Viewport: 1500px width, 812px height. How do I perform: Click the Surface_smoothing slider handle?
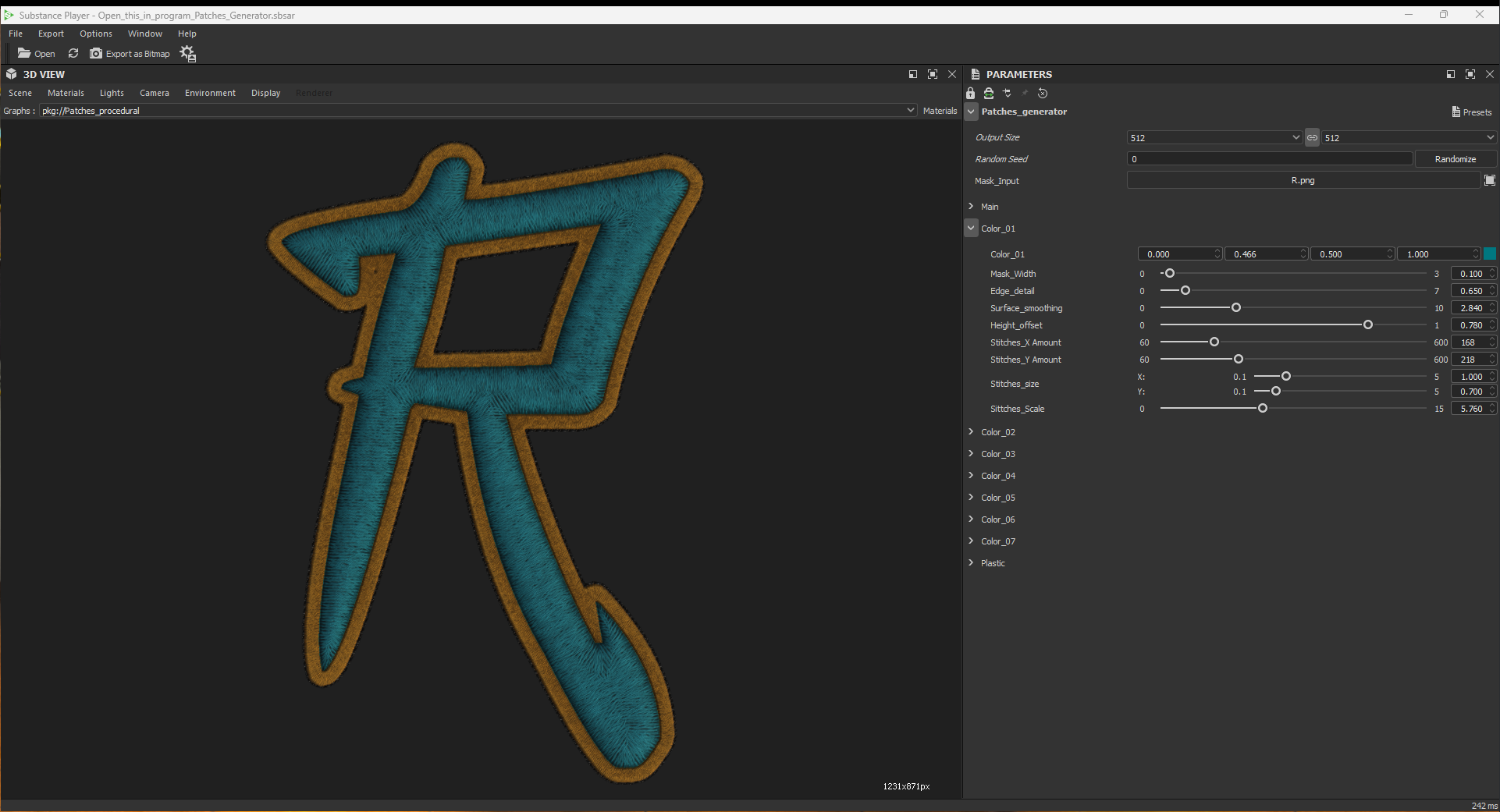coord(1236,307)
